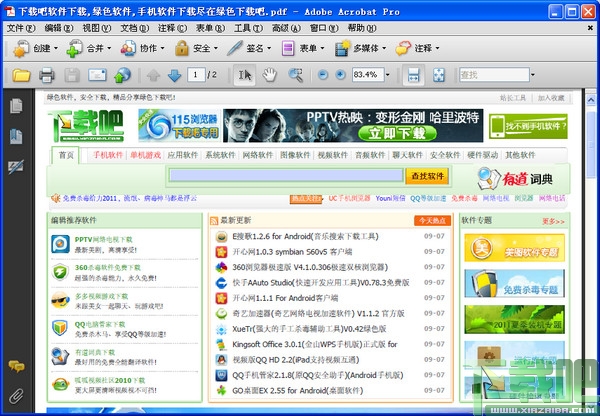
Task: Expand the 安全 dropdown arrow
Action: coord(215,48)
